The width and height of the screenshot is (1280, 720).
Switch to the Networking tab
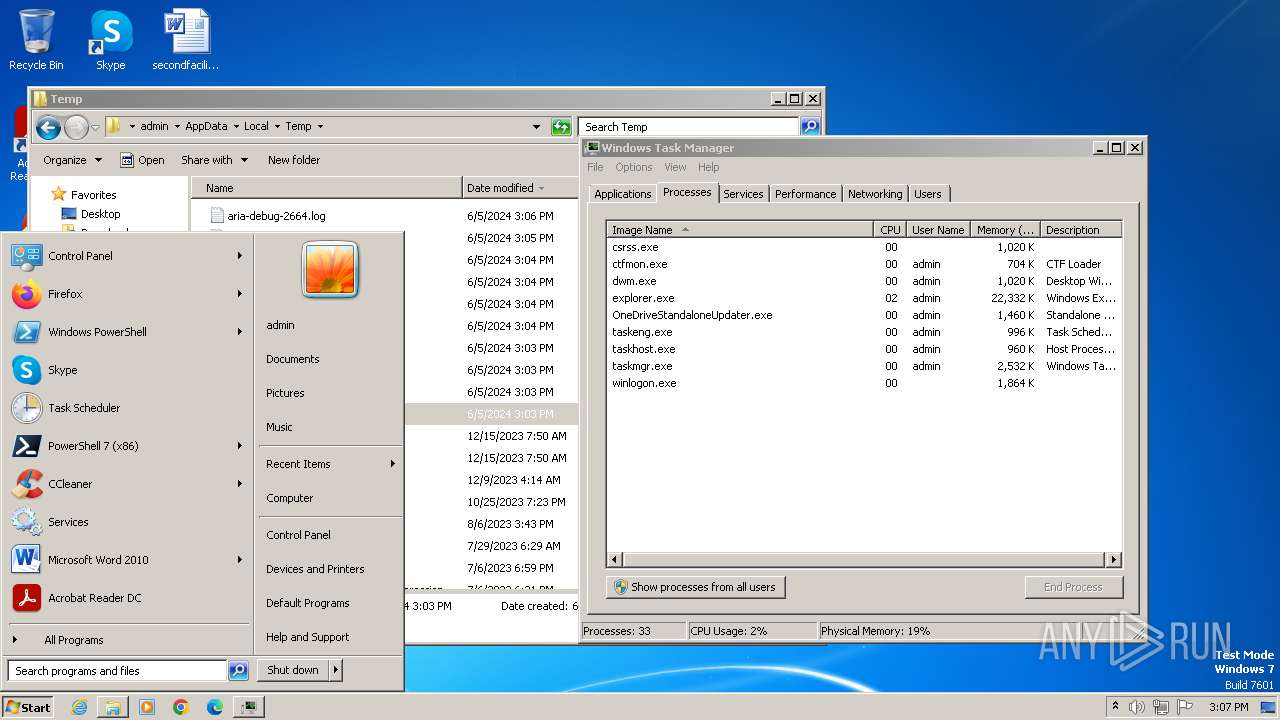tap(875, 194)
